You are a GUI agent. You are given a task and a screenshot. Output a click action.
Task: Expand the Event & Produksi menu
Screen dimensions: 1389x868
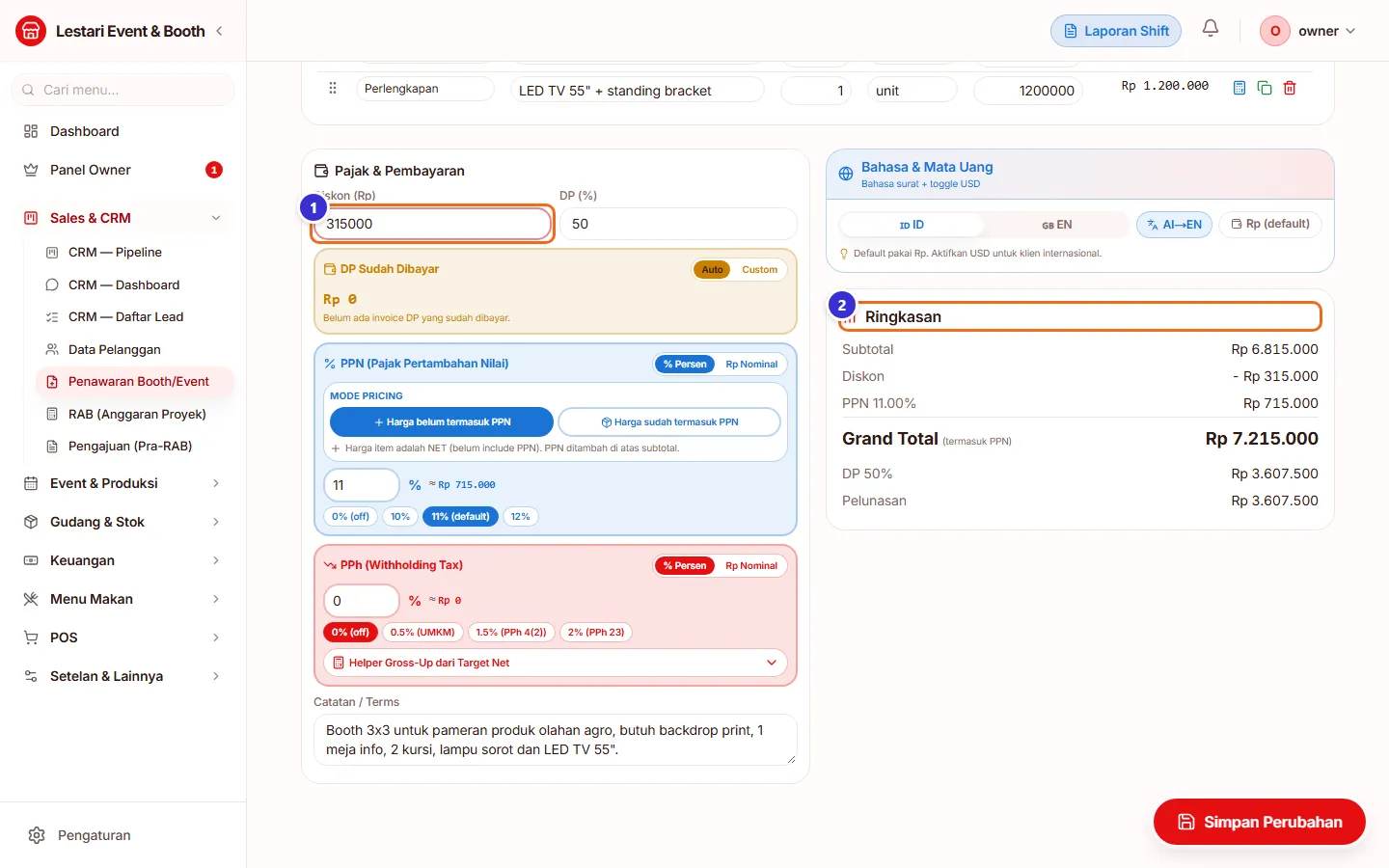(123, 483)
